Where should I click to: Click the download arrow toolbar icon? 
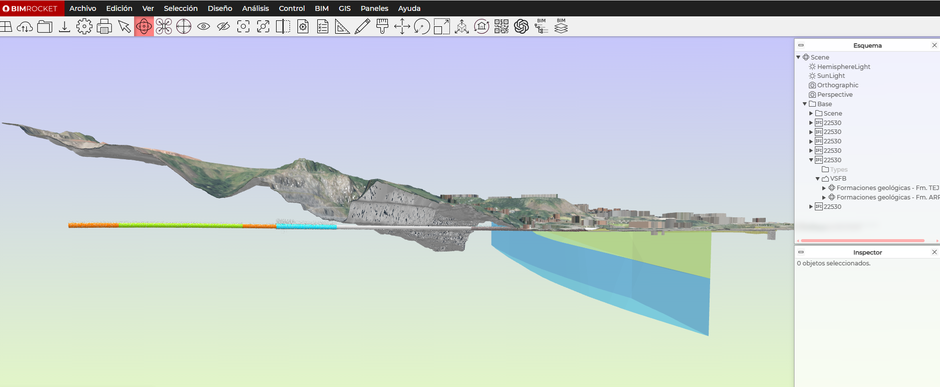[64, 26]
